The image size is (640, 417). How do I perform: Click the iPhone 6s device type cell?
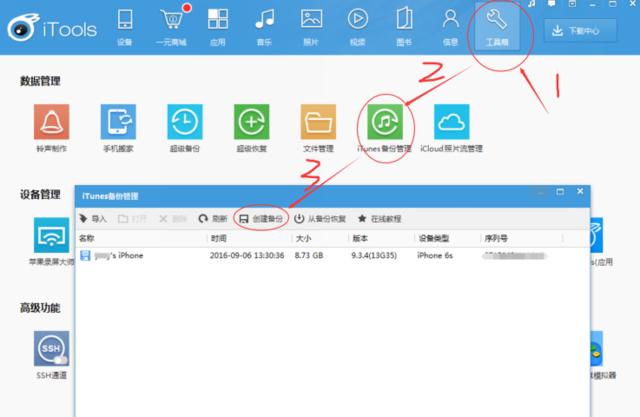(x=435, y=255)
